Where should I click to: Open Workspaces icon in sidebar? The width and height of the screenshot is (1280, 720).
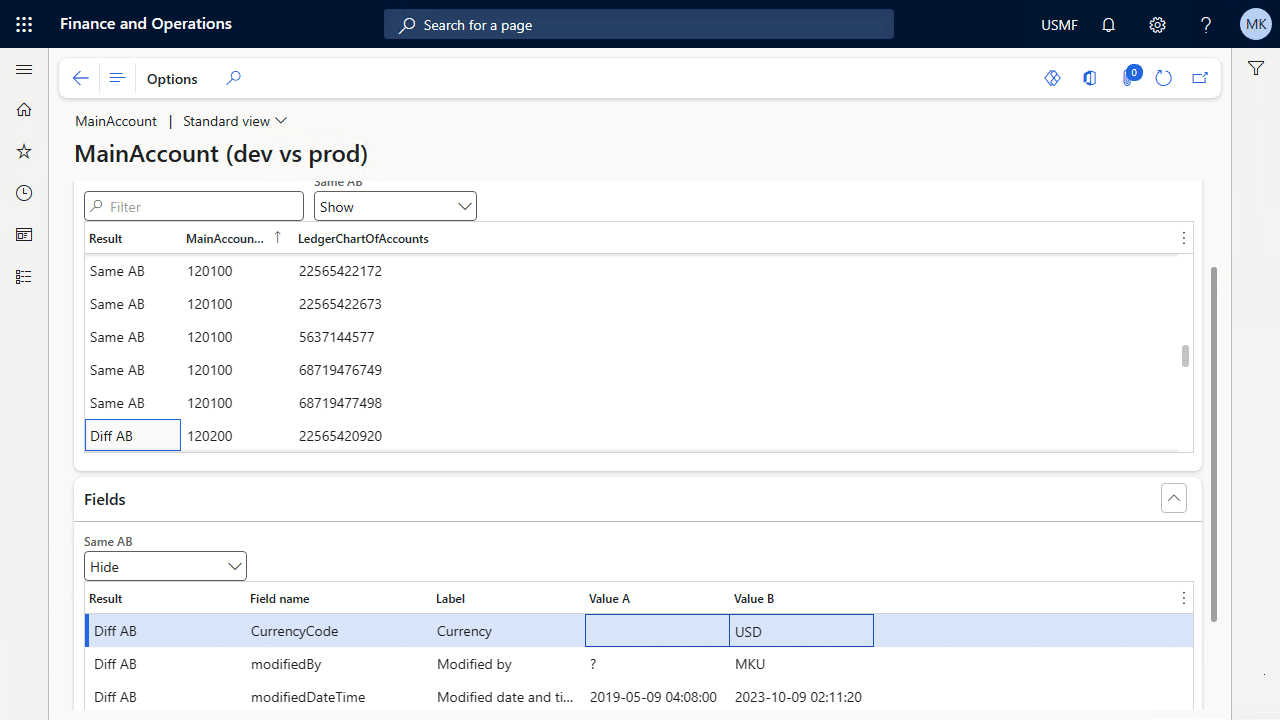[24, 235]
